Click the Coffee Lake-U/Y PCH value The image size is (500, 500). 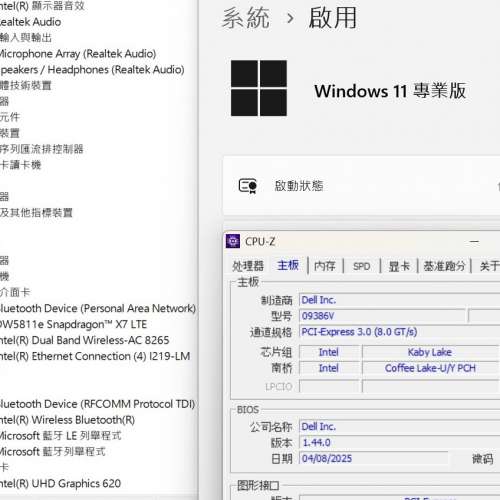point(430,368)
